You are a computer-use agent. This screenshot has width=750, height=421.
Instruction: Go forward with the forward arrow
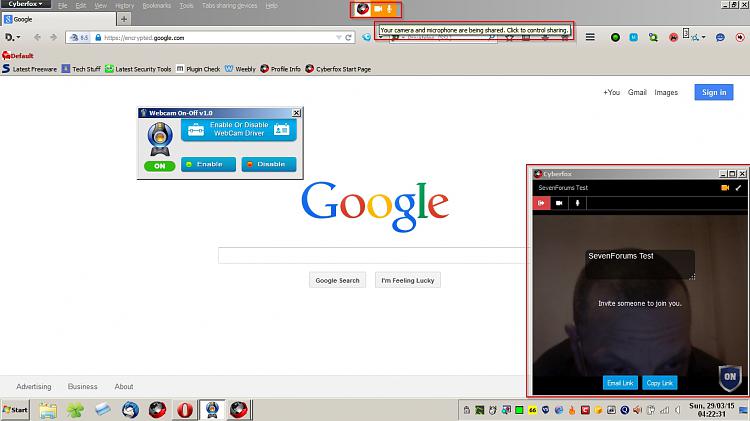click(x=54, y=37)
